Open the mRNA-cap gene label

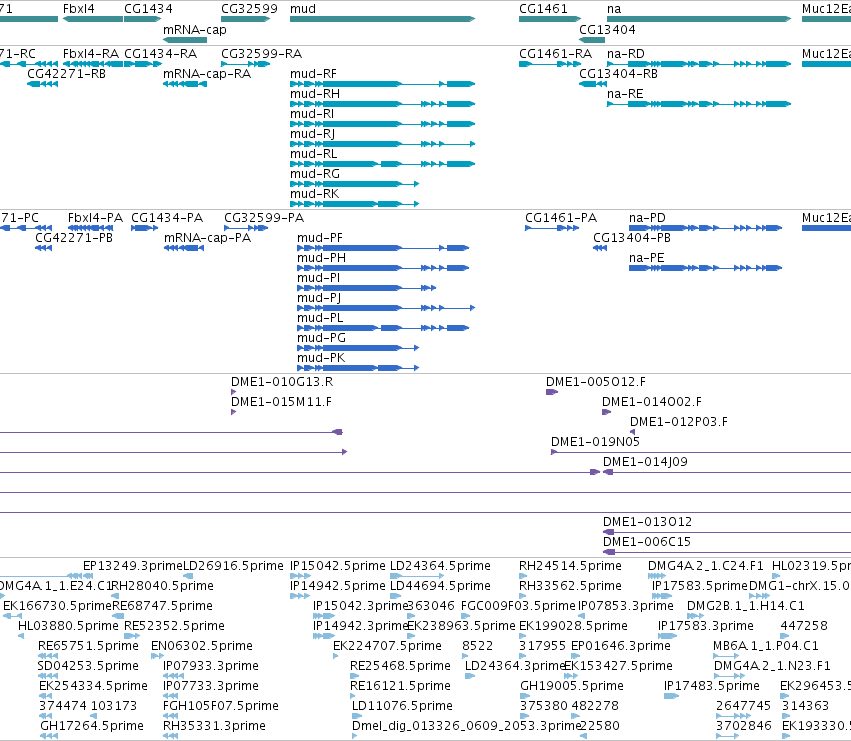pos(195,29)
